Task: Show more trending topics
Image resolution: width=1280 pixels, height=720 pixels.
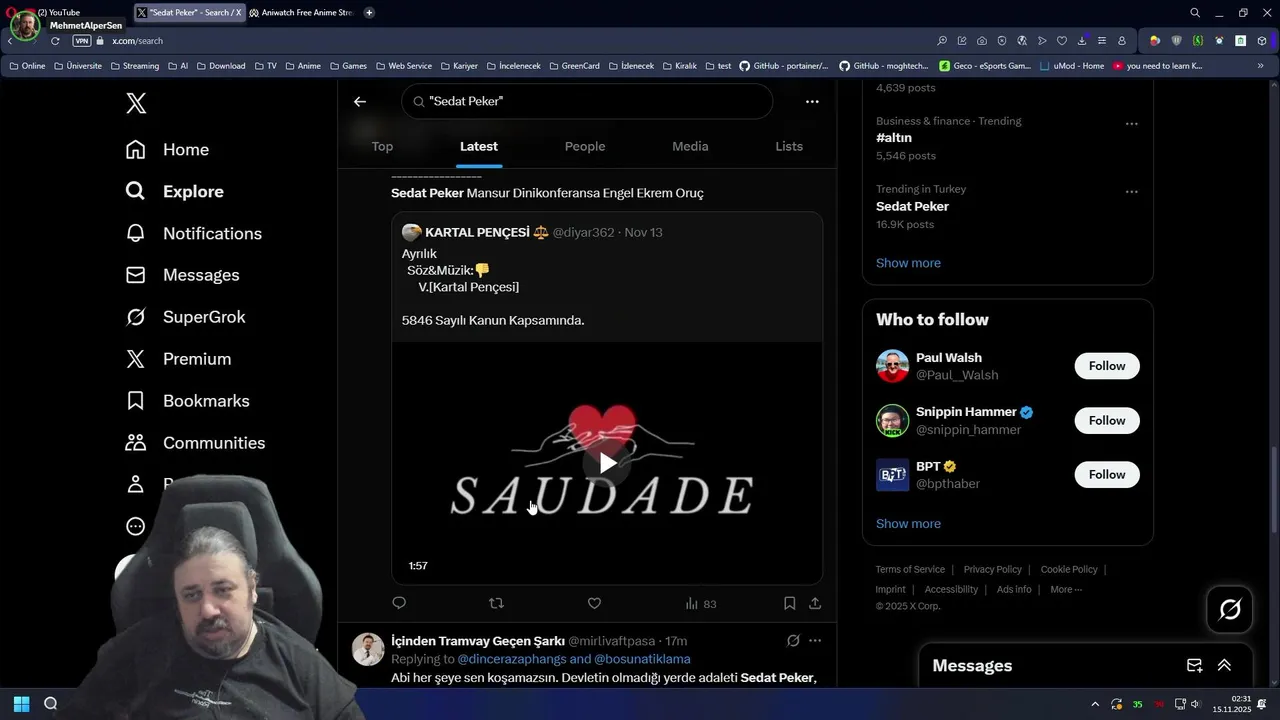Action: coord(908,263)
